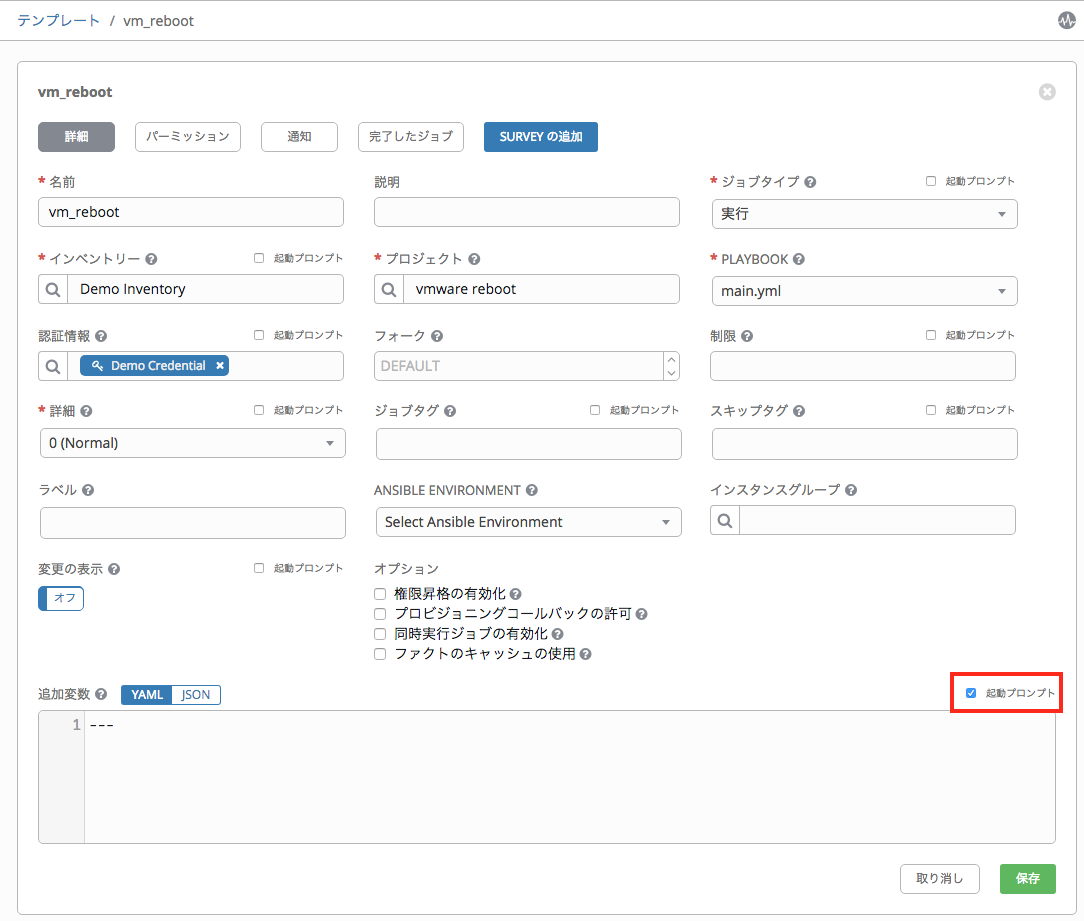Image resolution: width=1084 pixels, height=921 pixels.
Task: Click help icon next to ファクトのキャッシュの使用
Action: coord(586,654)
